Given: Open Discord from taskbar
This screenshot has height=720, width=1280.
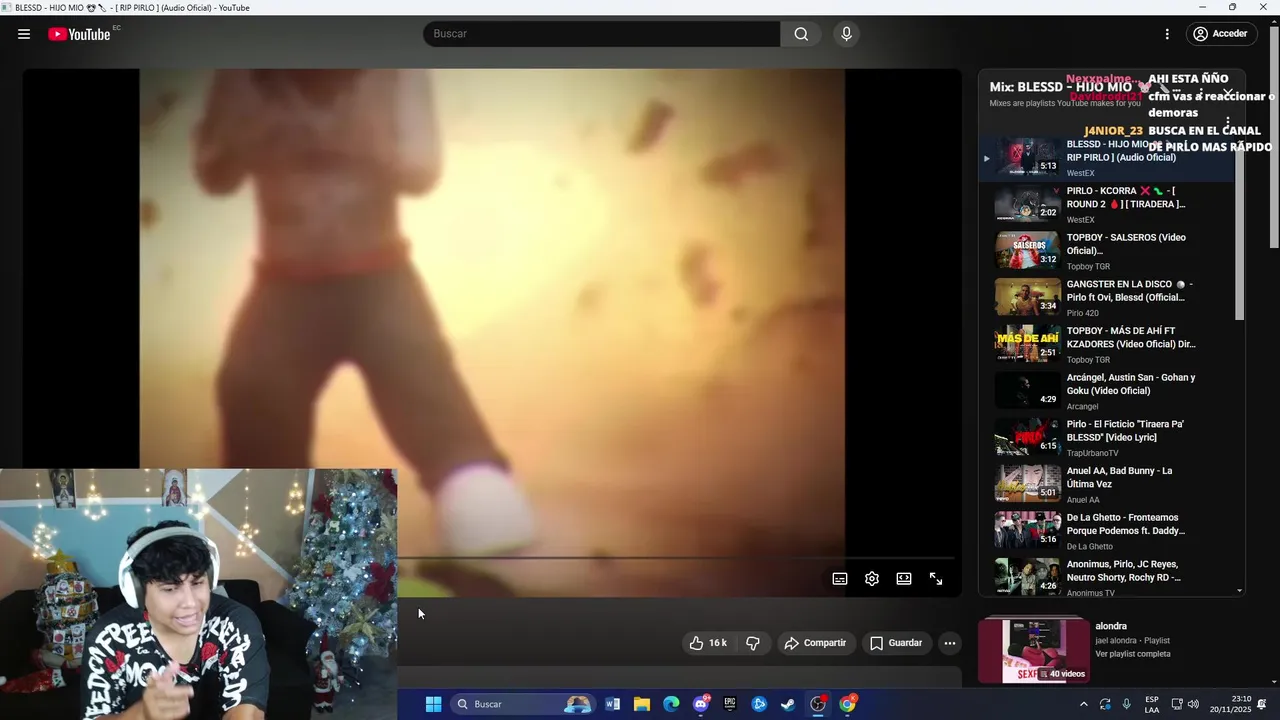Looking at the screenshot, I should click(x=701, y=704).
